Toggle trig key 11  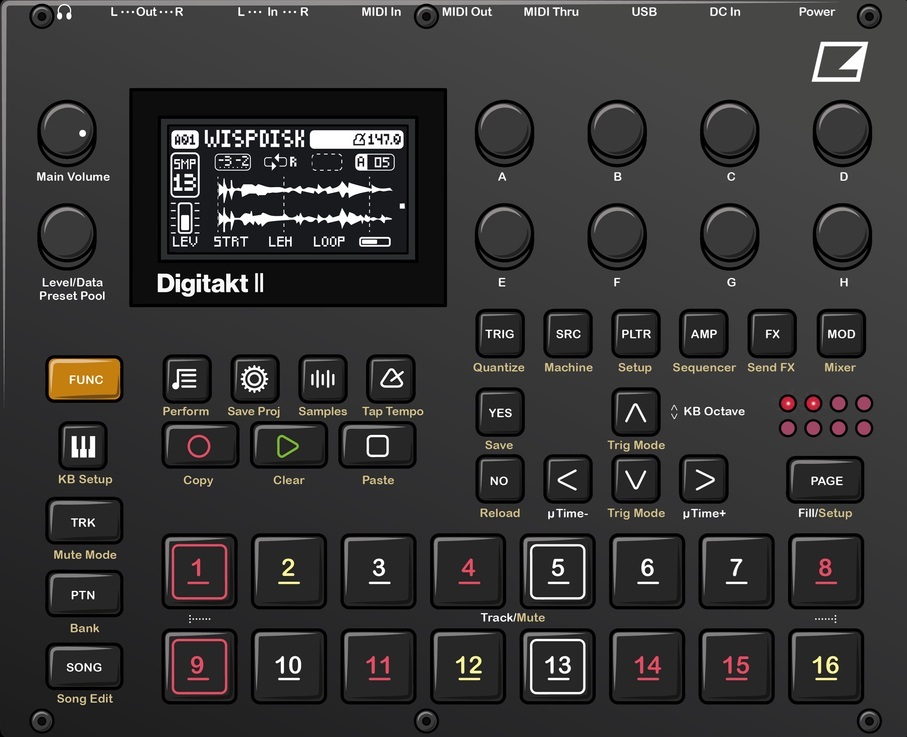click(378, 666)
